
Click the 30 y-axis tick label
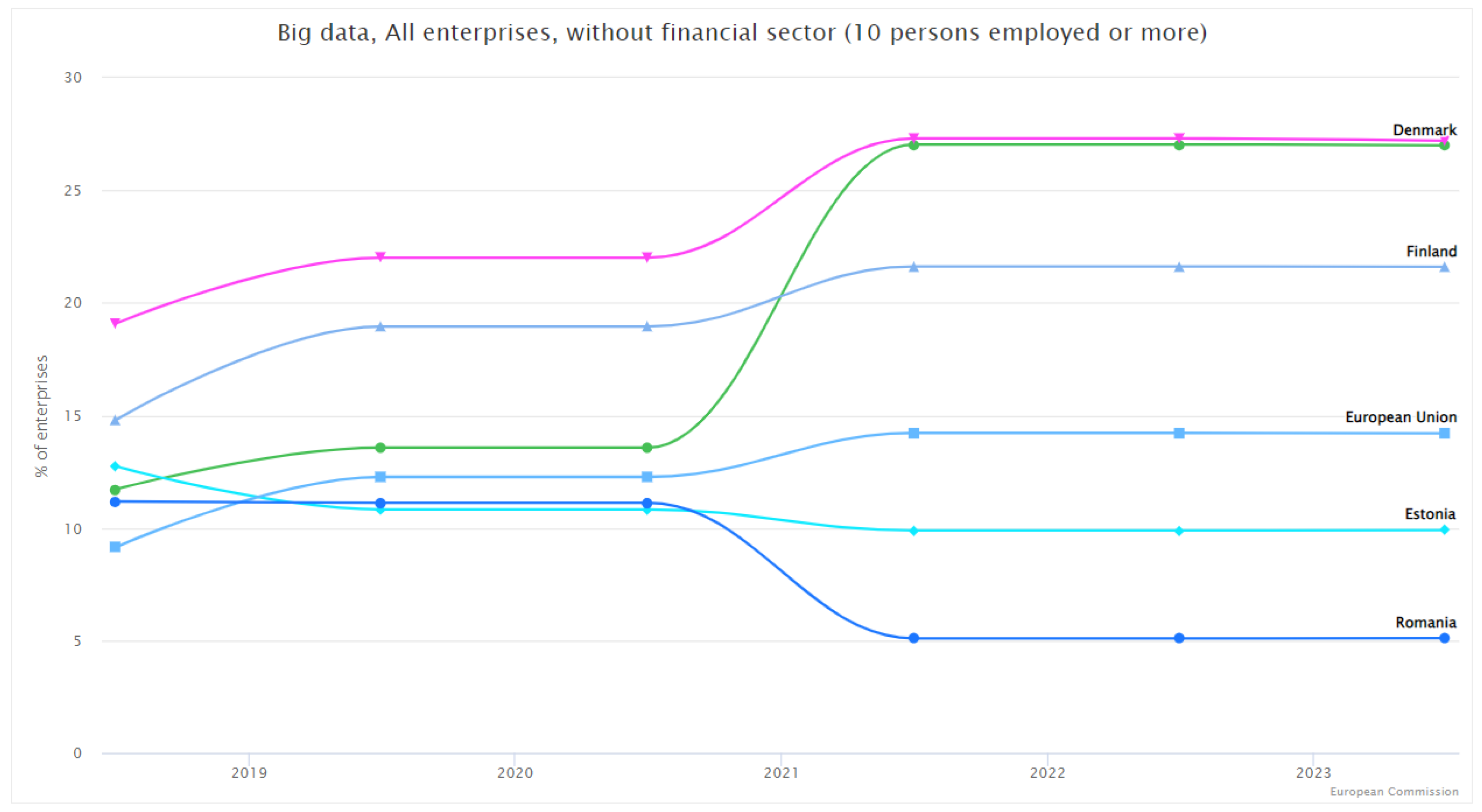pyautogui.click(x=73, y=77)
